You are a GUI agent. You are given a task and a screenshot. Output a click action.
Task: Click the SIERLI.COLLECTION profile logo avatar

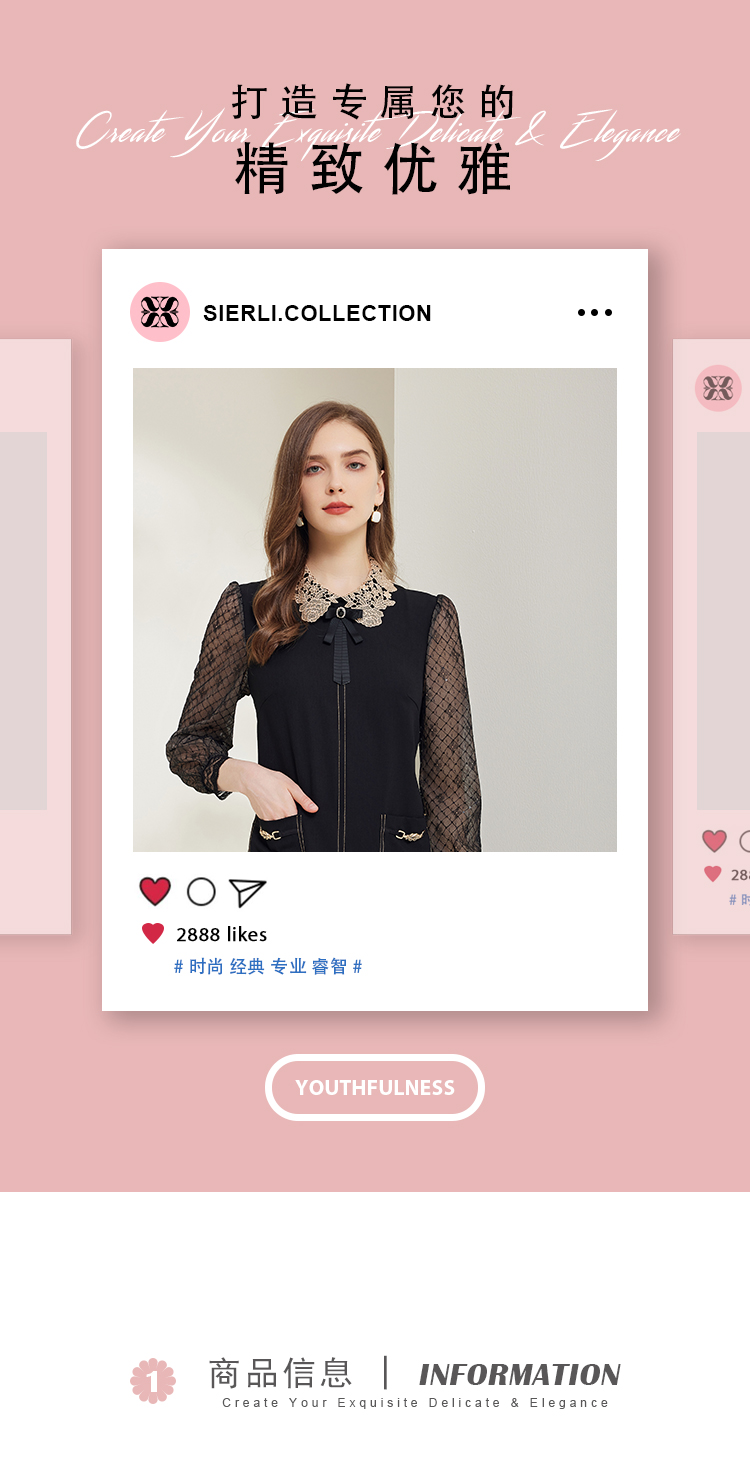[x=160, y=312]
